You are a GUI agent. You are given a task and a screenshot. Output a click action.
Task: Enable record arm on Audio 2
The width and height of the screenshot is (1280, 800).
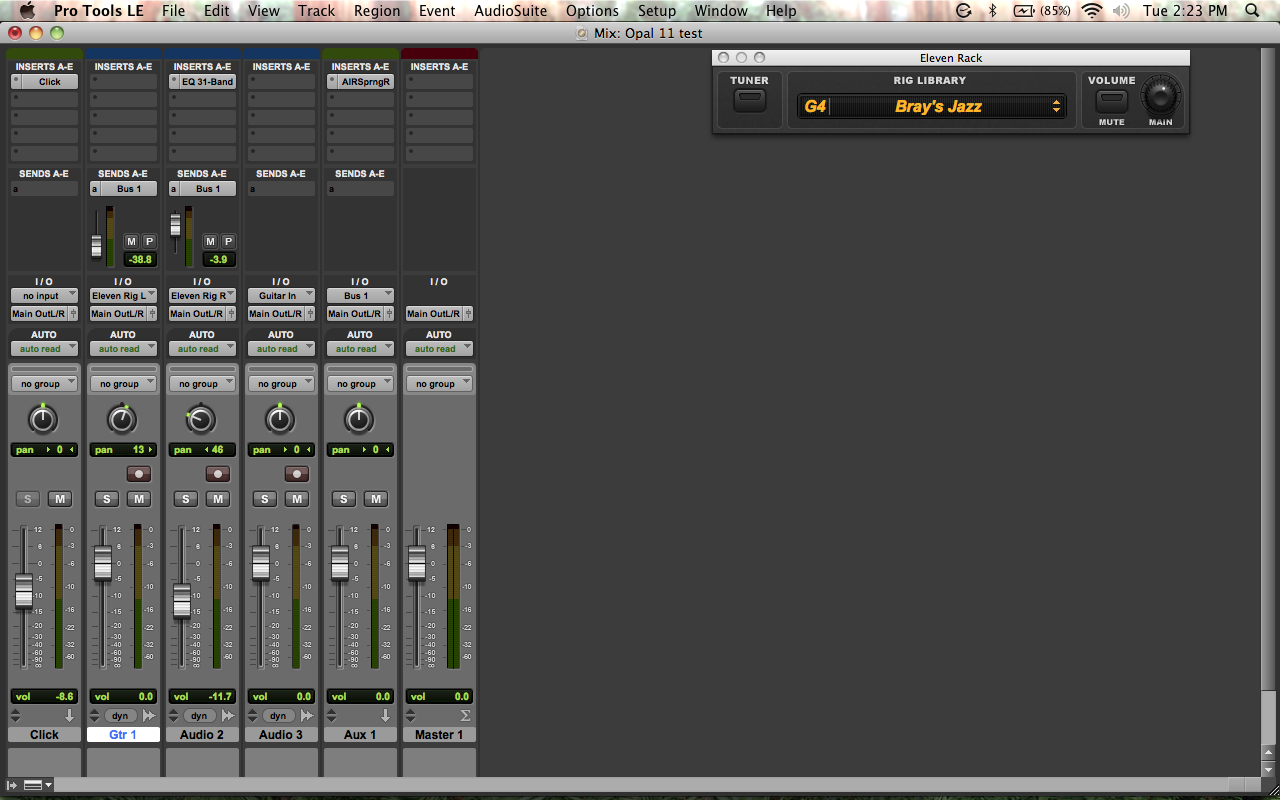pyautogui.click(x=217, y=474)
